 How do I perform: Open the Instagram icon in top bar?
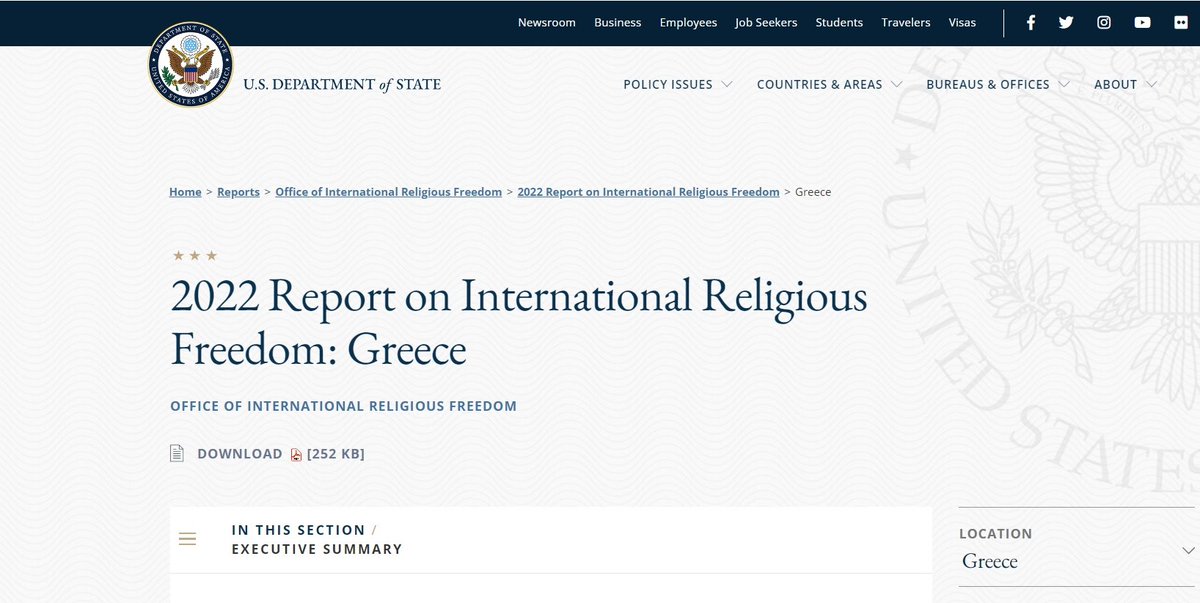coord(1104,22)
